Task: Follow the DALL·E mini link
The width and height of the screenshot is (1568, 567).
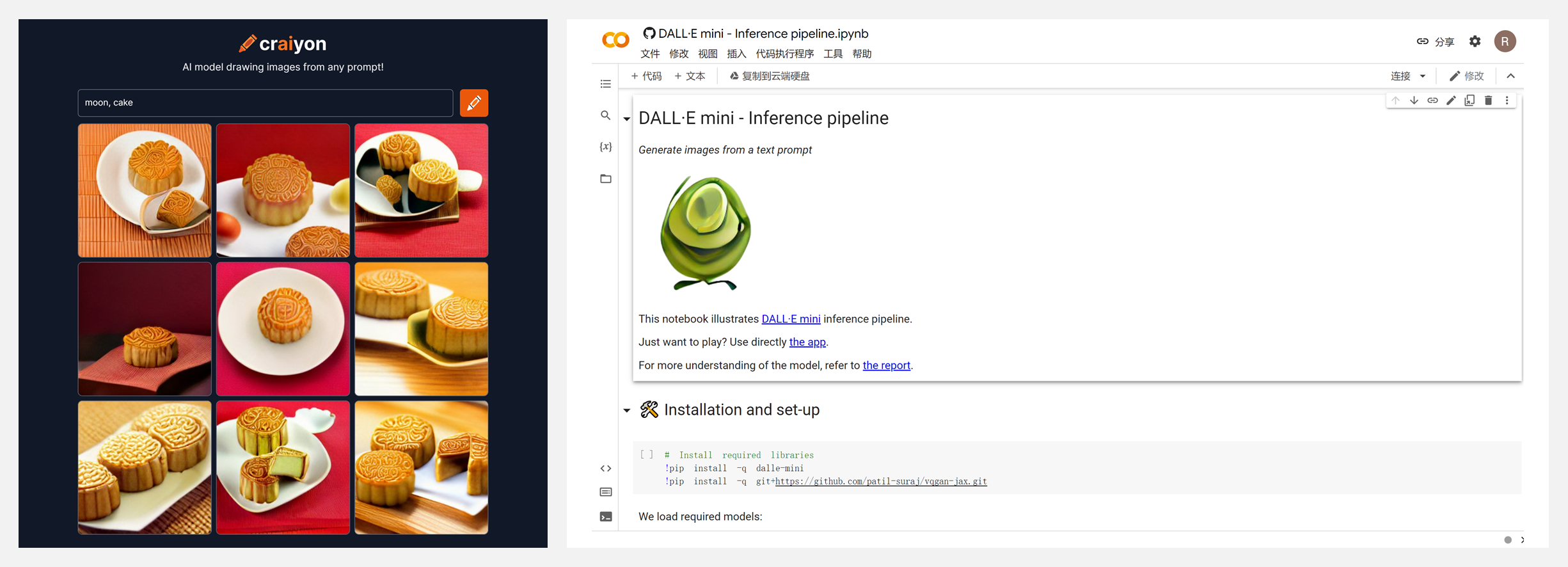Action: pos(791,319)
